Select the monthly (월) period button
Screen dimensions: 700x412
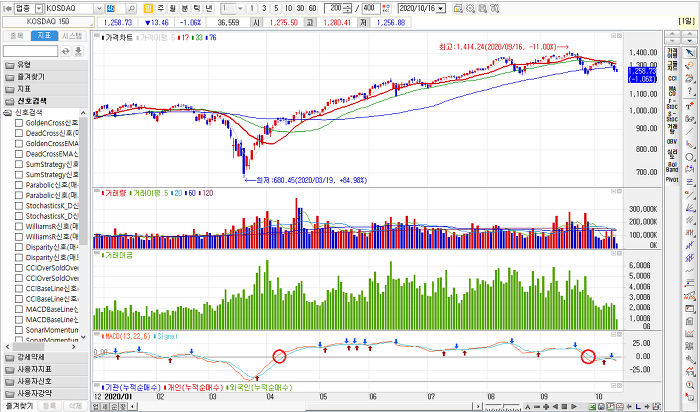pos(173,8)
